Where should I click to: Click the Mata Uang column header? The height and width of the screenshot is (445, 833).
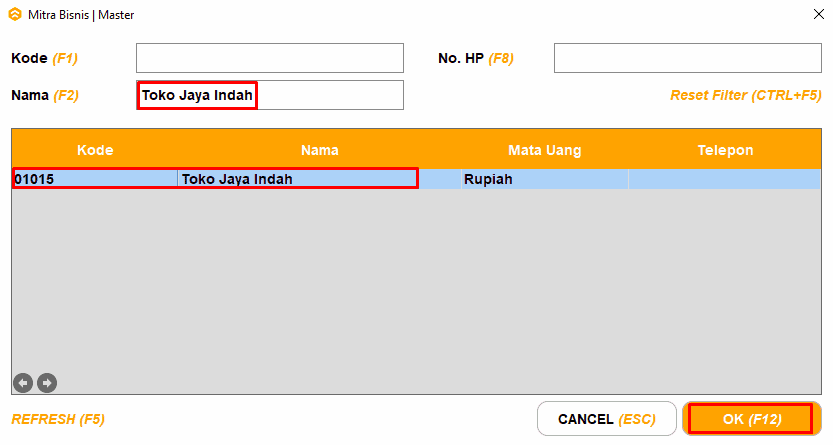coord(545,150)
